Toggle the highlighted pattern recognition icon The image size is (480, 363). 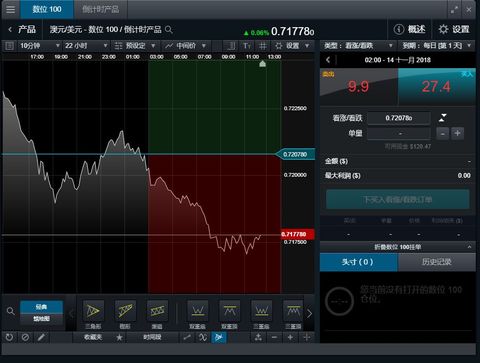coord(219,337)
